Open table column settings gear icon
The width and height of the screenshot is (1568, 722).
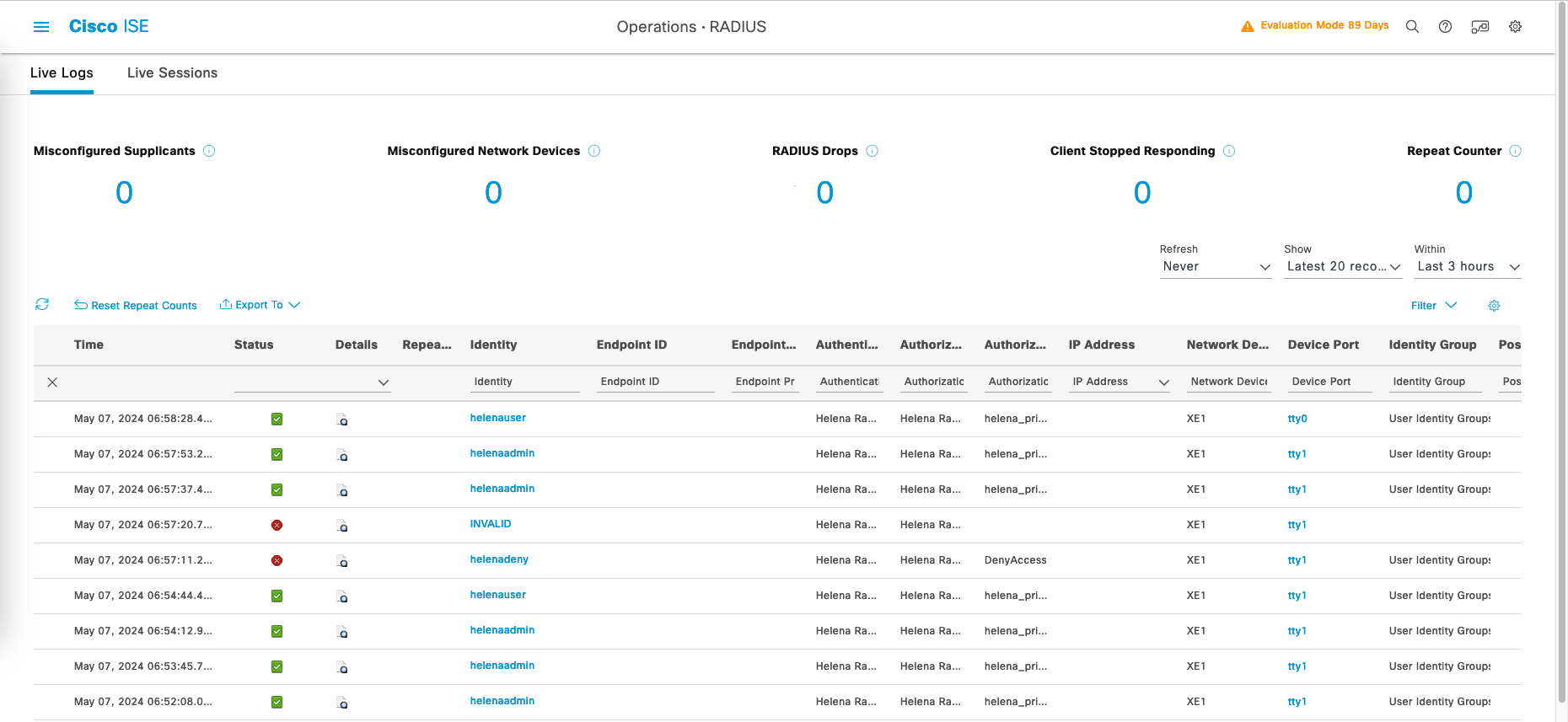click(x=1494, y=306)
